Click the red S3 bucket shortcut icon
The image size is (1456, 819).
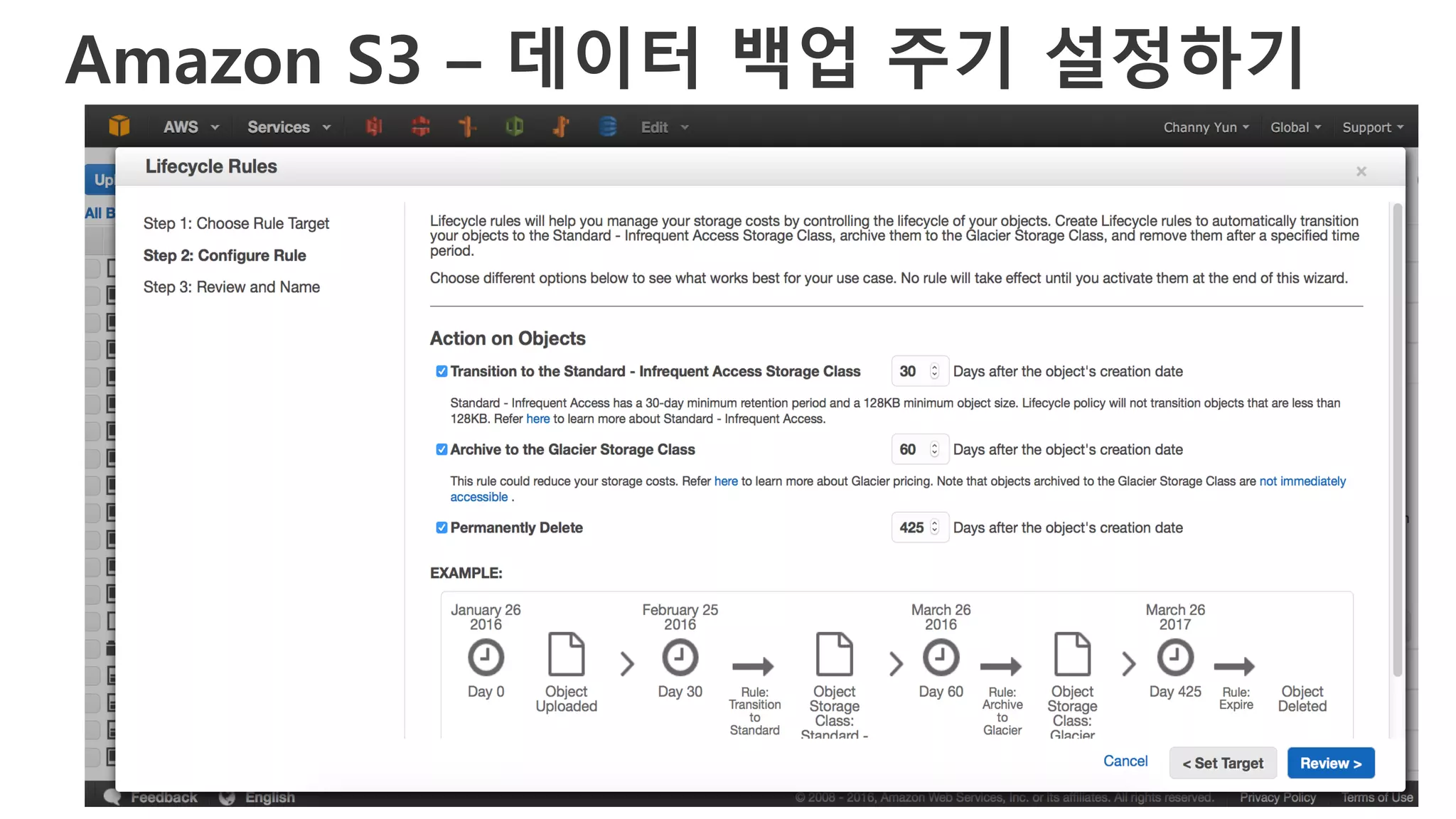374,127
